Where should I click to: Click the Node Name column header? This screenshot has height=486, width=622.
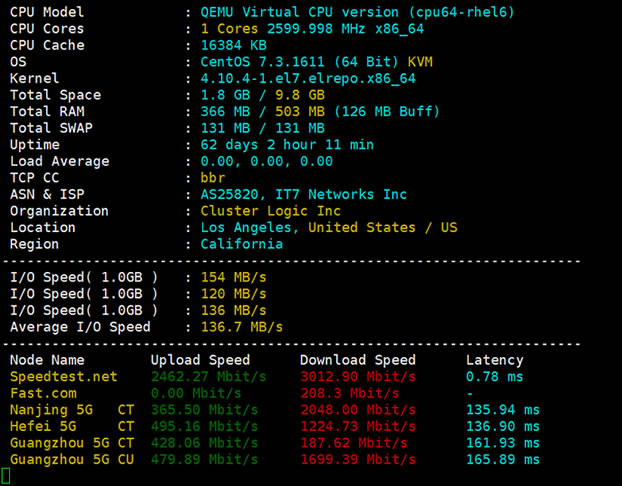(47, 360)
